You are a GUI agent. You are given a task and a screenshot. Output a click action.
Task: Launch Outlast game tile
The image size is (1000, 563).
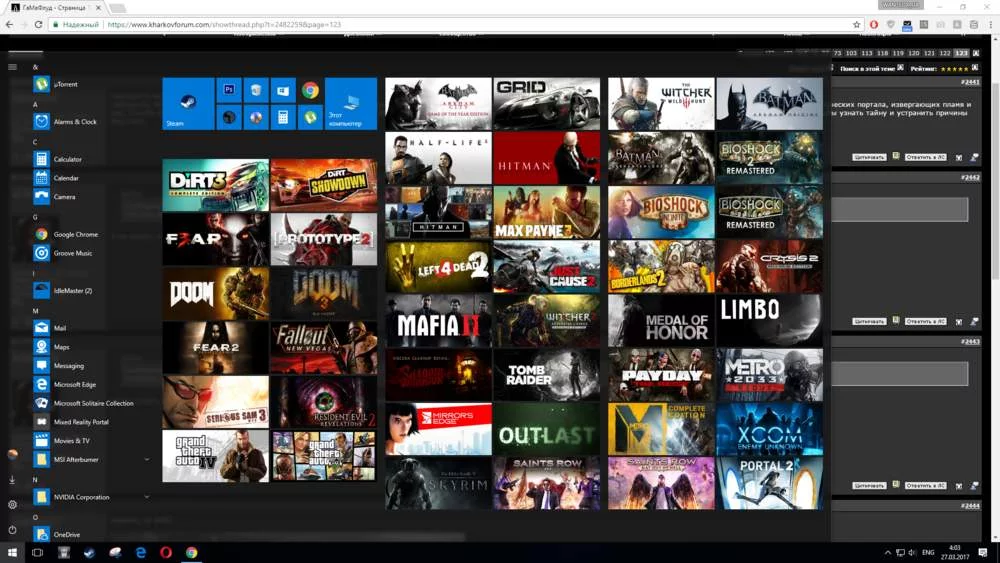[547, 429]
